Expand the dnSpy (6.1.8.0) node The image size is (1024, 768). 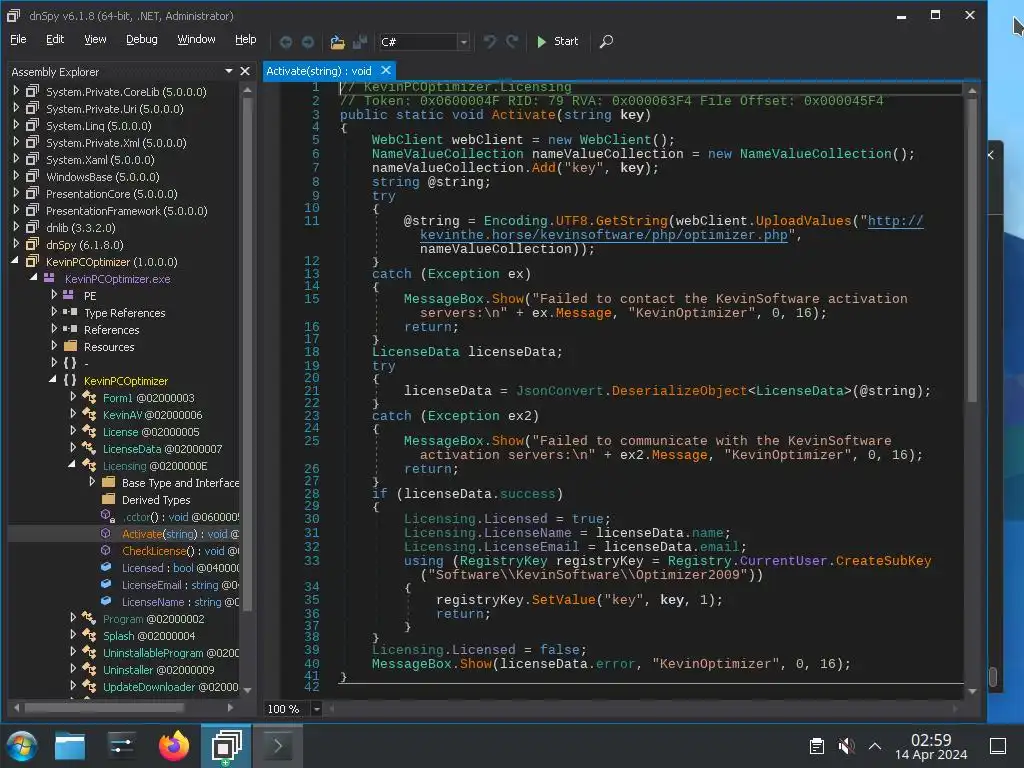(16, 244)
